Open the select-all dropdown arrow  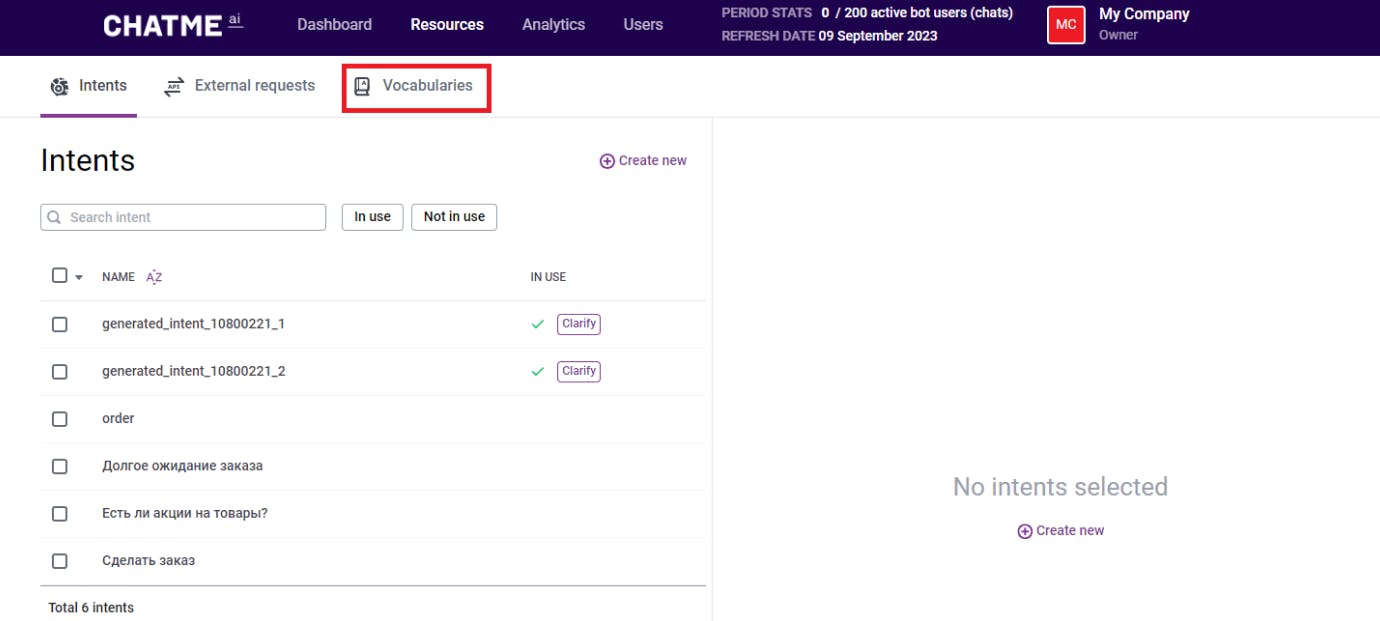pyautogui.click(x=79, y=277)
